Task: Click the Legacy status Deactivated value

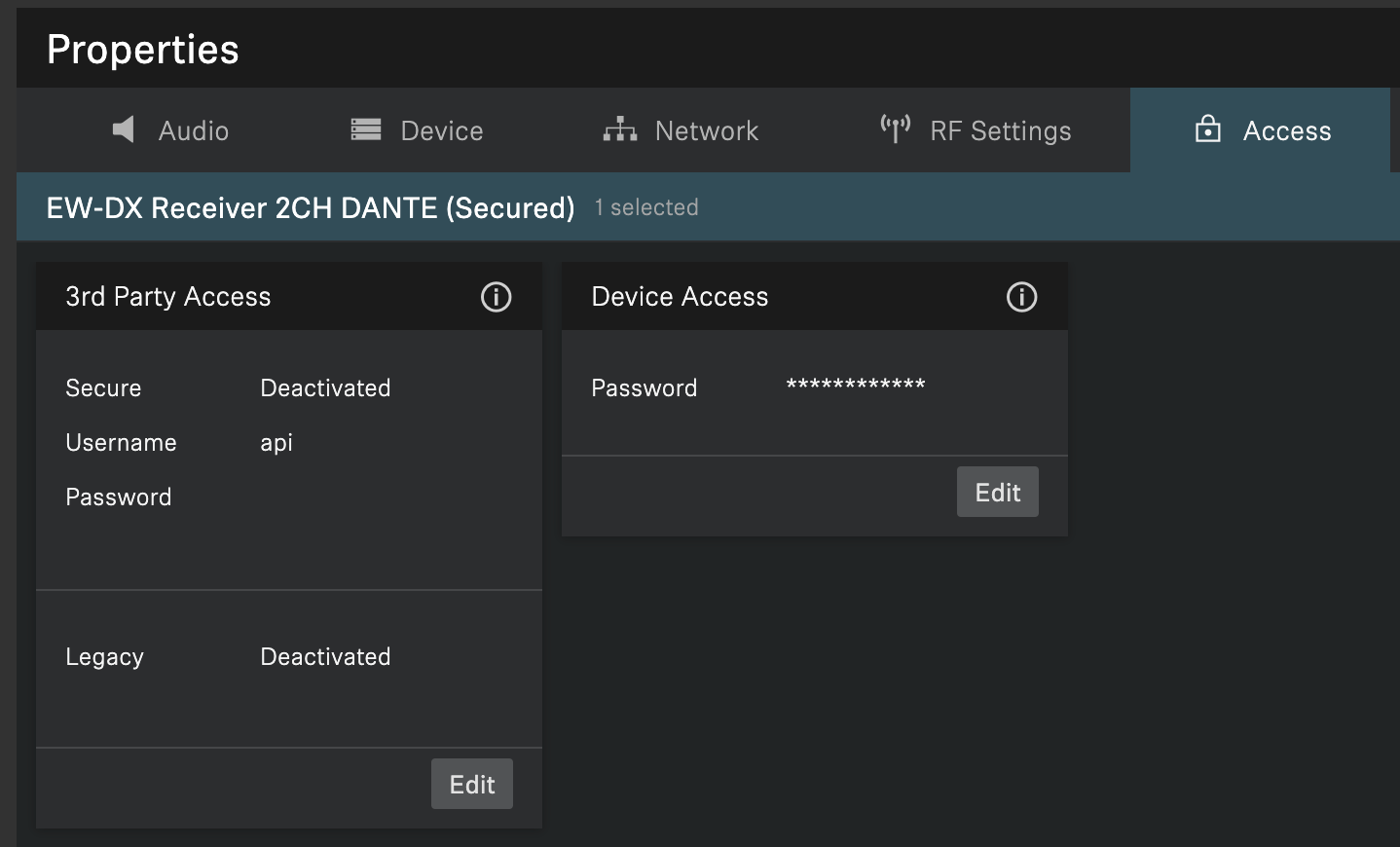Action: (325, 656)
